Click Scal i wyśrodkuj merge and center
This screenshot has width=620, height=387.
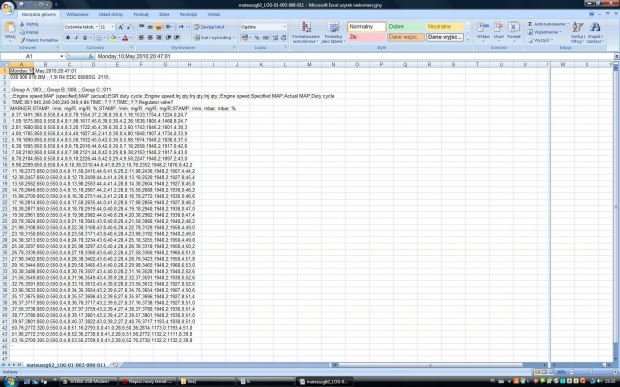pyautogui.click(x=214, y=38)
